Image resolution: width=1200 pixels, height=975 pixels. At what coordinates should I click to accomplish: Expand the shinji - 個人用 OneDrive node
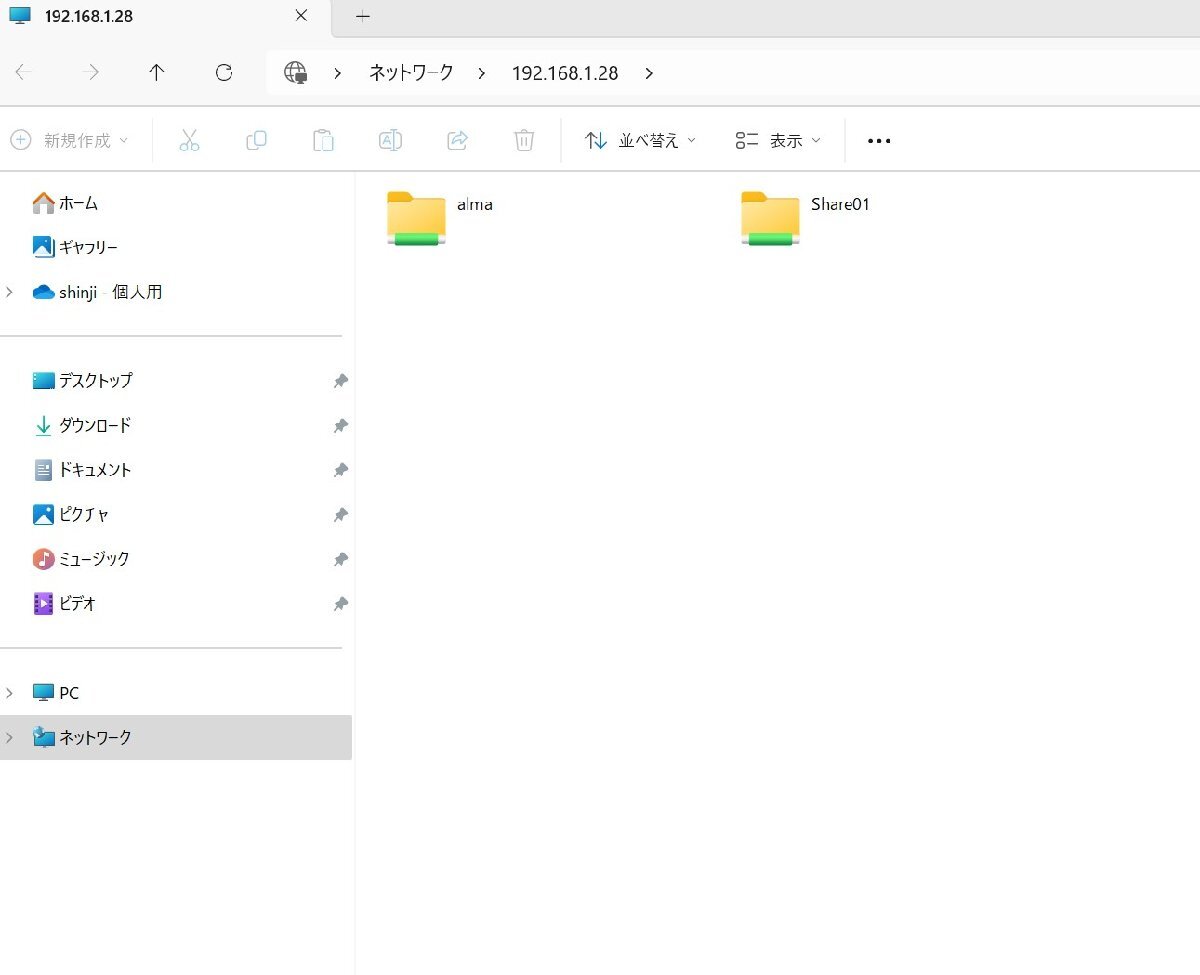[10, 292]
